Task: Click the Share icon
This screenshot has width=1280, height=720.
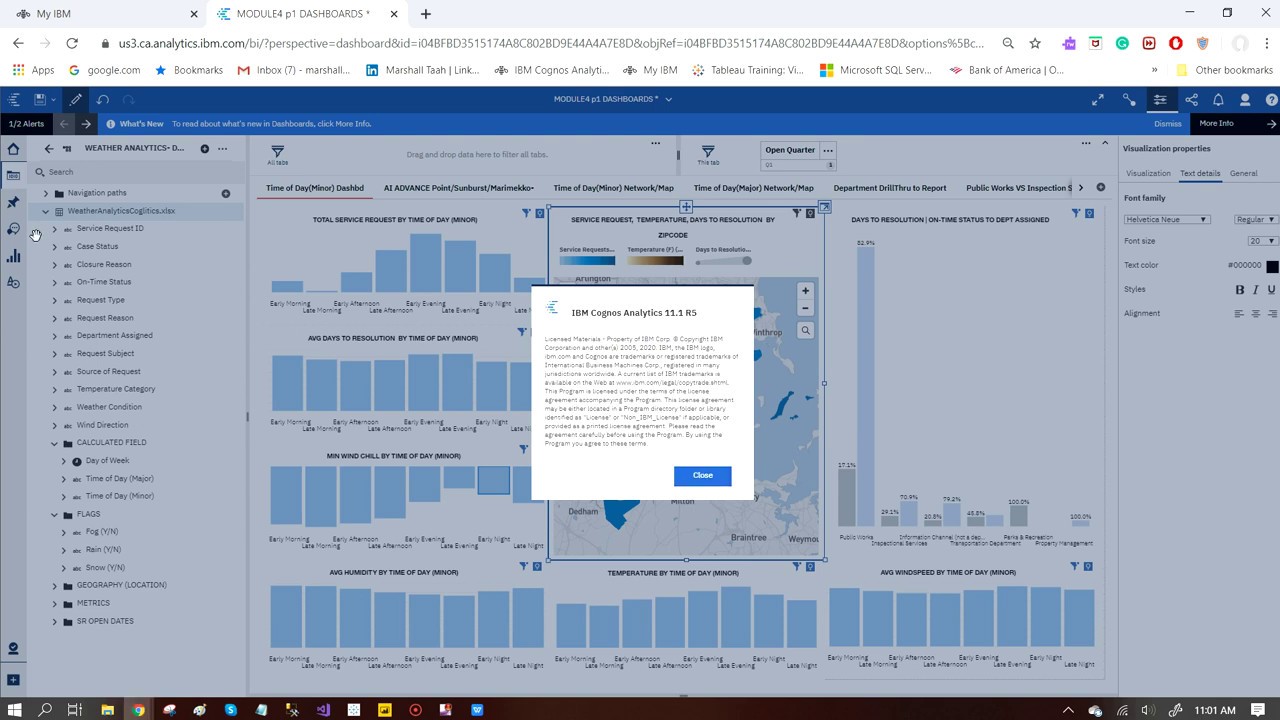Action: (x=1191, y=99)
